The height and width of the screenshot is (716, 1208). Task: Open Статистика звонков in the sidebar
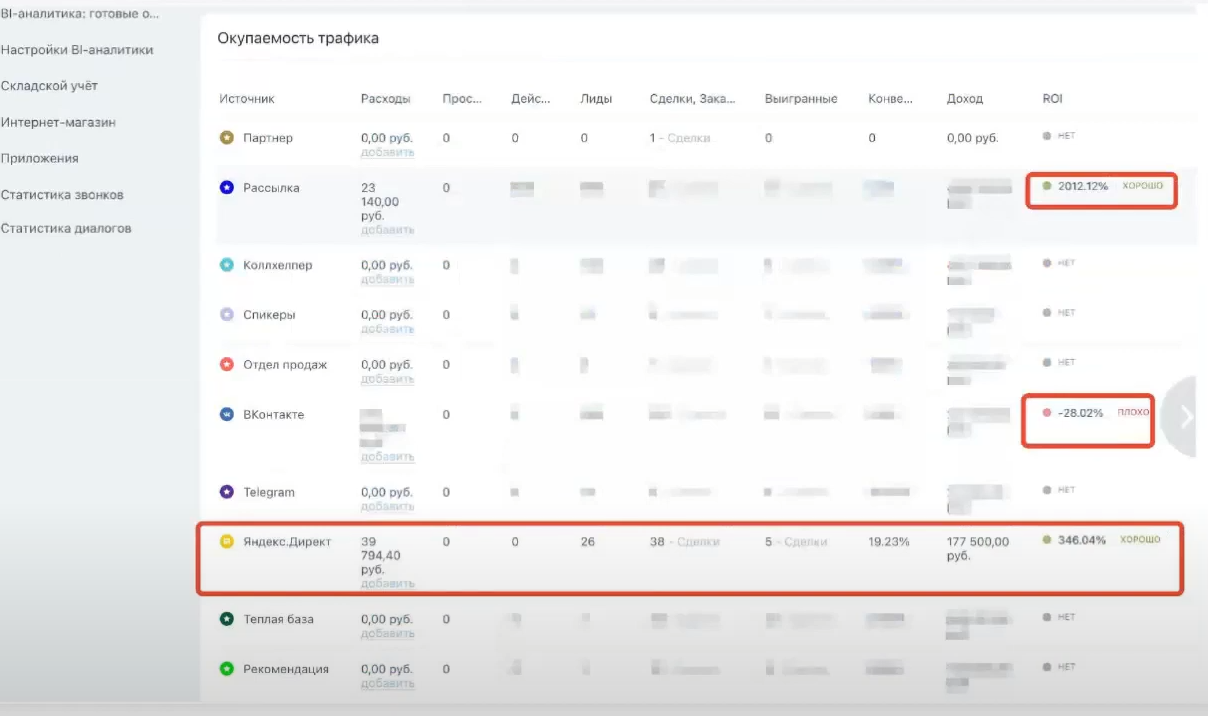coord(62,194)
